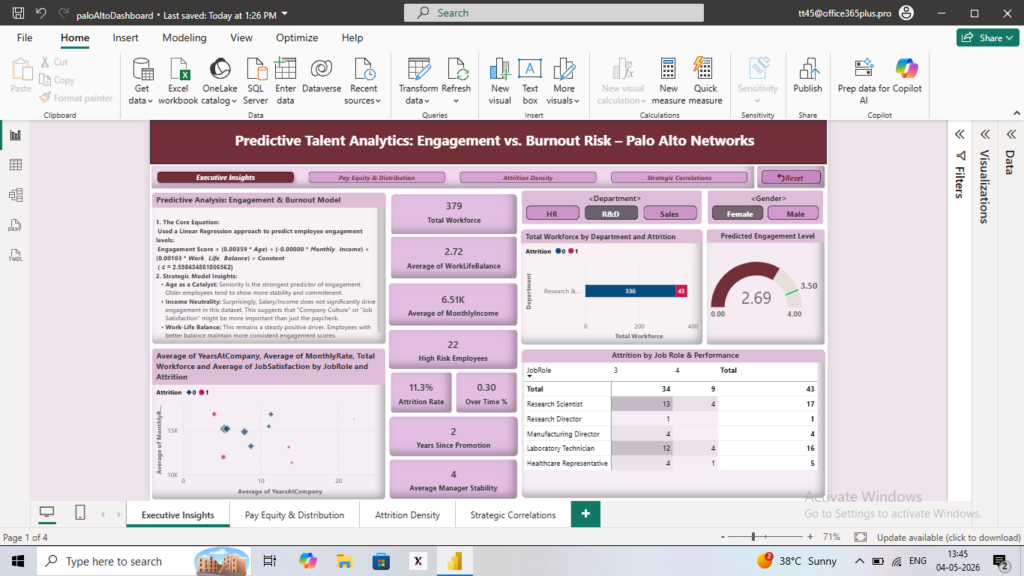Click the Undo arrow icon

(40, 13)
